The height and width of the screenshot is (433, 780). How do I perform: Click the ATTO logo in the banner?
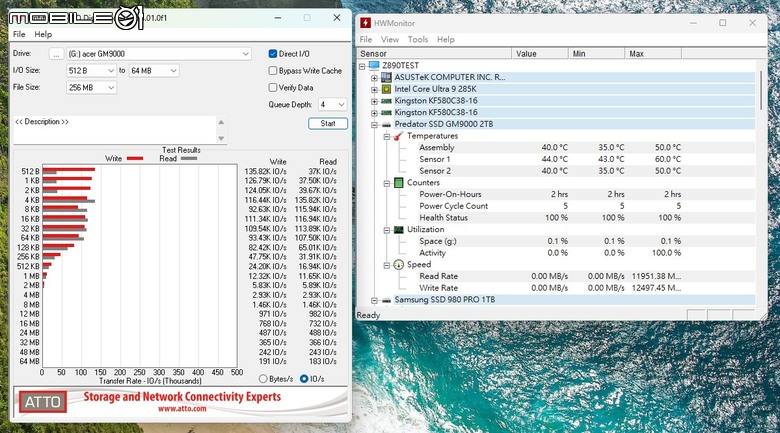tap(43, 402)
